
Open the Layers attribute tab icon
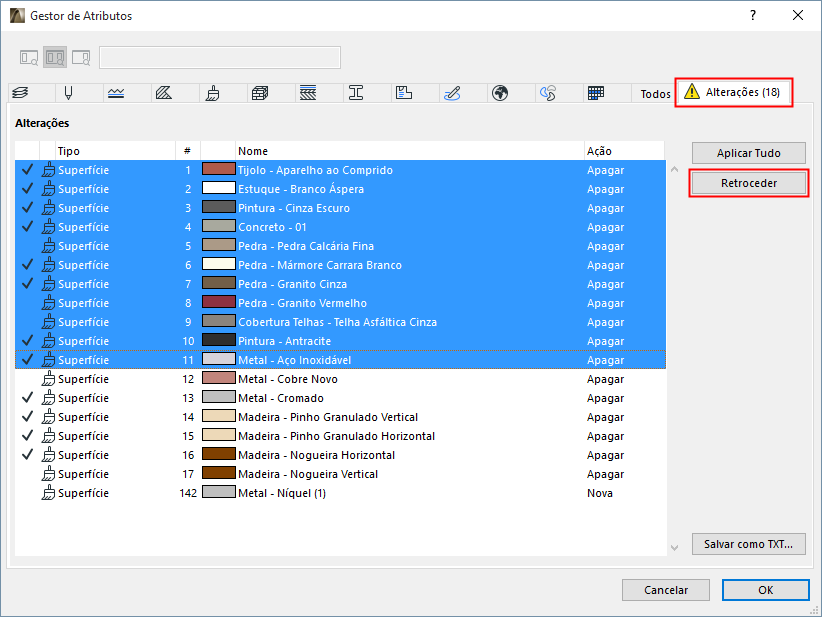point(20,93)
